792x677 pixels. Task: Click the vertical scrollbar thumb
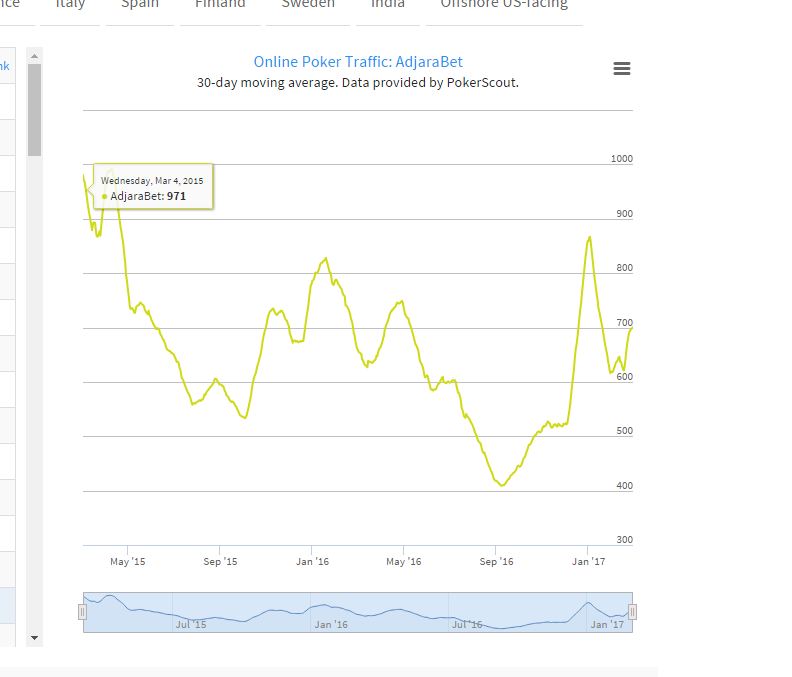(34, 110)
